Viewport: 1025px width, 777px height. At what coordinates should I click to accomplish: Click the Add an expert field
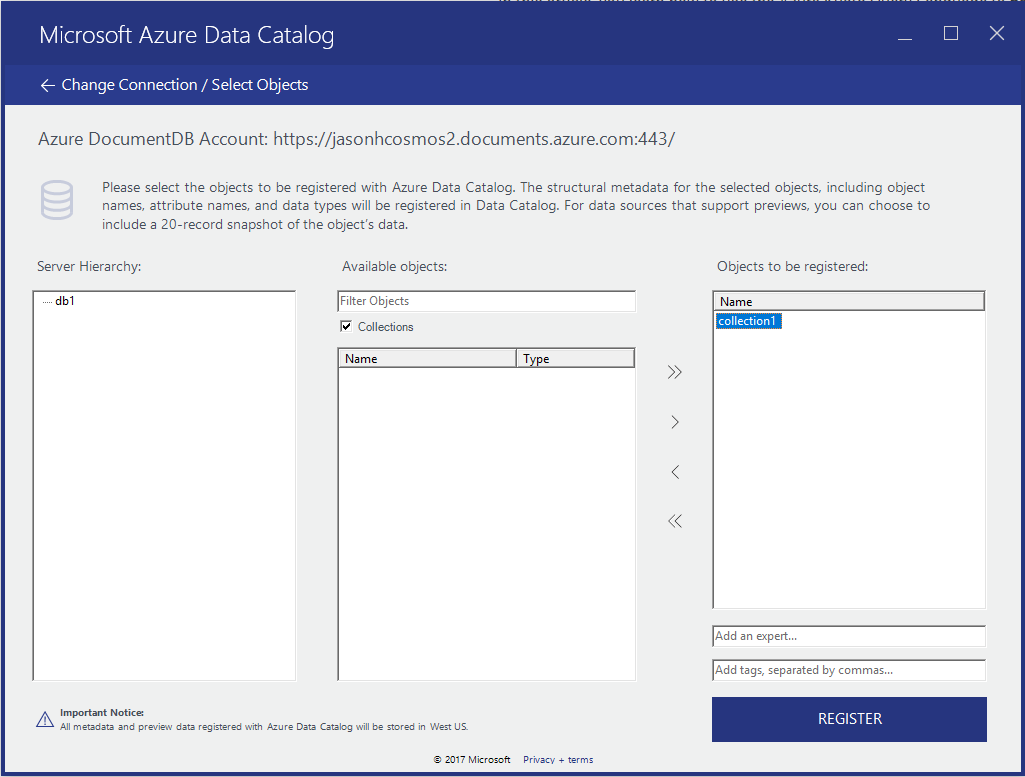pos(848,636)
